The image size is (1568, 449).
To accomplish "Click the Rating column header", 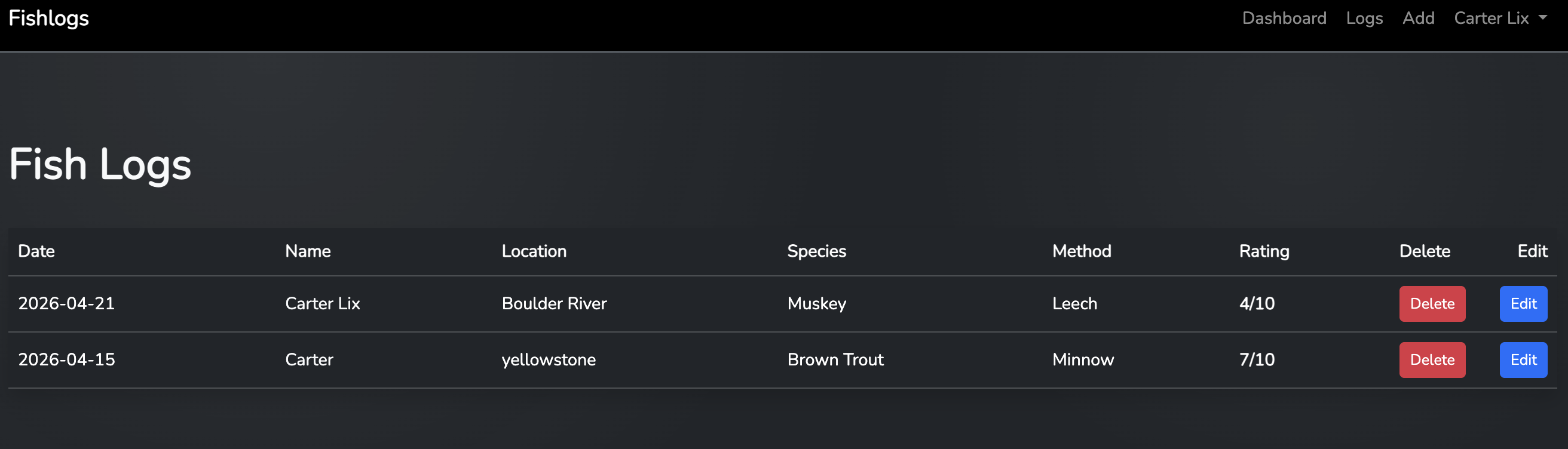I will coord(1264,251).
